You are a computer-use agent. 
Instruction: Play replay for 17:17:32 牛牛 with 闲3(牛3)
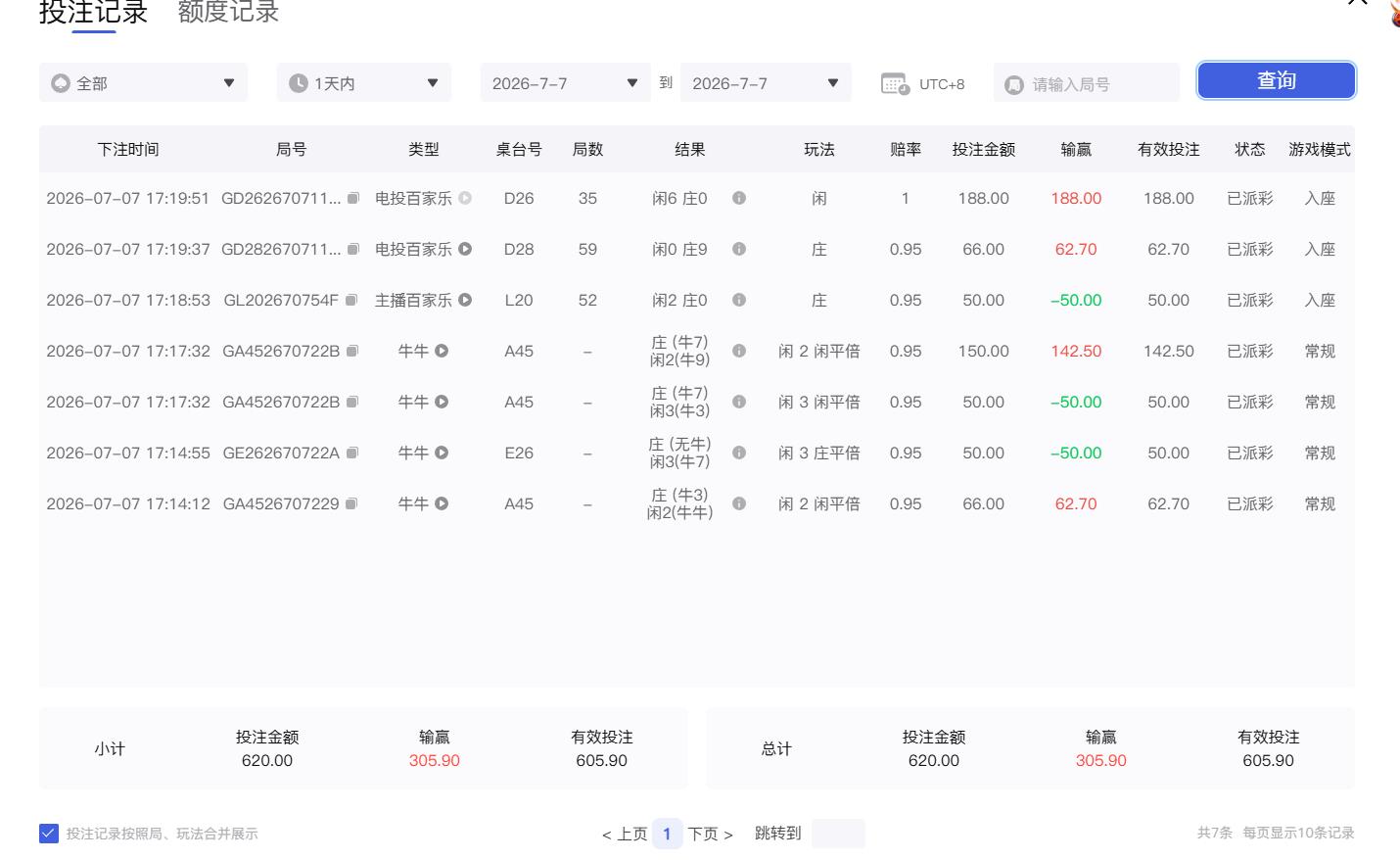(x=442, y=402)
